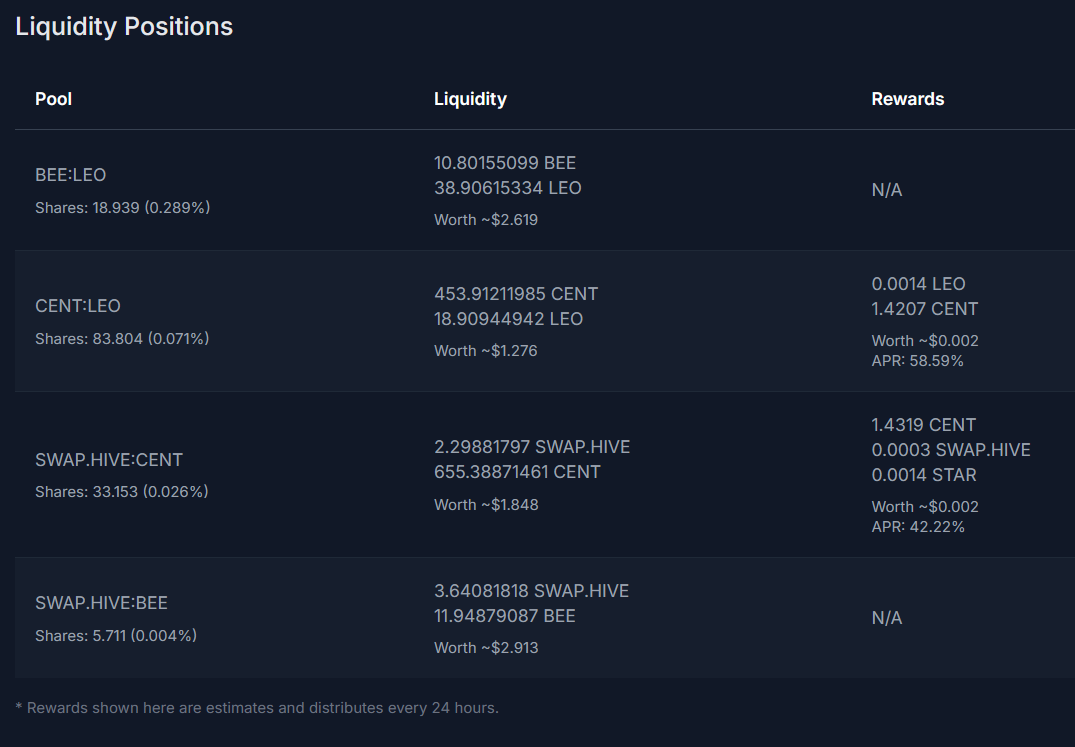This screenshot has height=747, width=1075.
Task: Click Shares 33.153 (0.026%) text
Action: pos(122,492)
